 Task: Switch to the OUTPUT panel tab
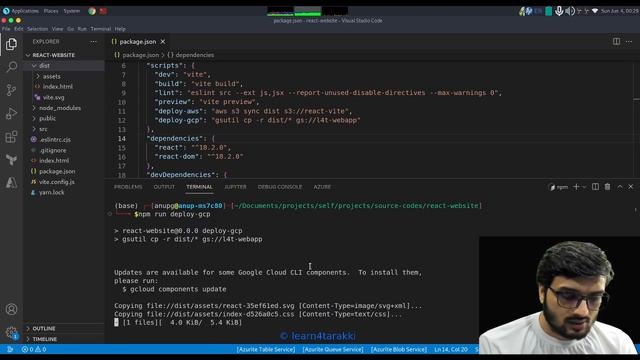point(164,187)
